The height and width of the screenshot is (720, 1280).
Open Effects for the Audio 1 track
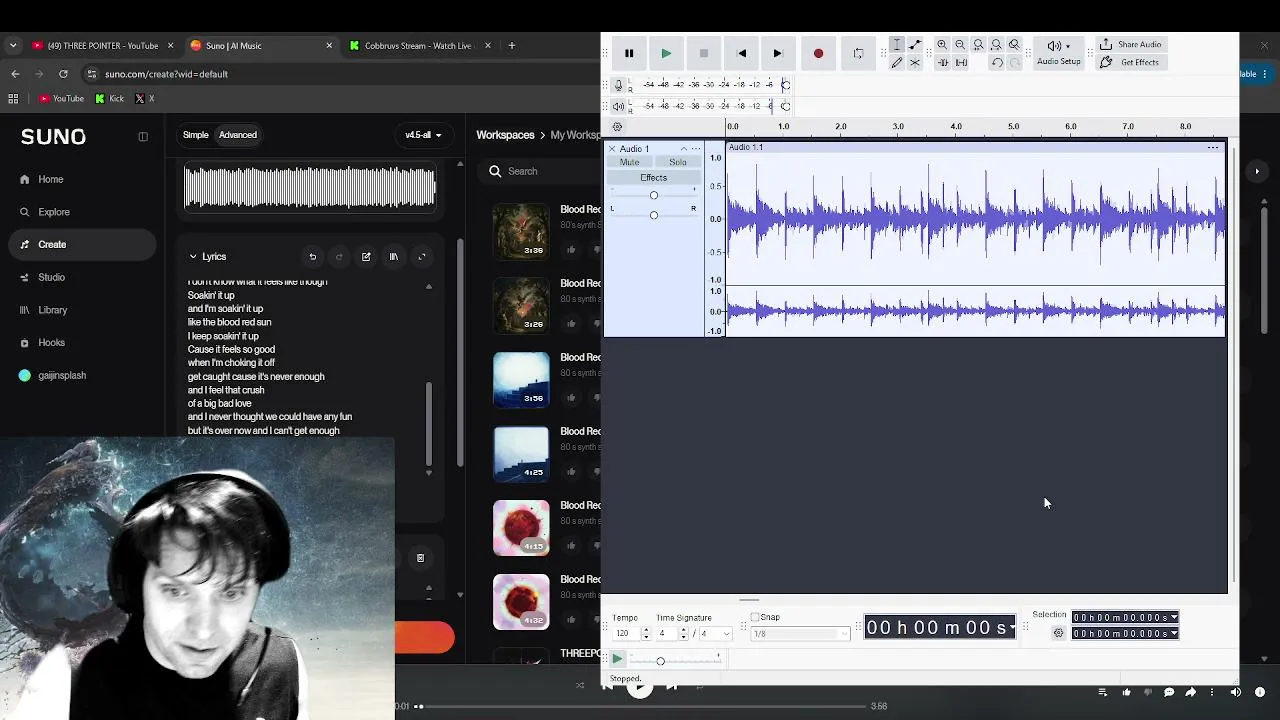pos(653,178)
